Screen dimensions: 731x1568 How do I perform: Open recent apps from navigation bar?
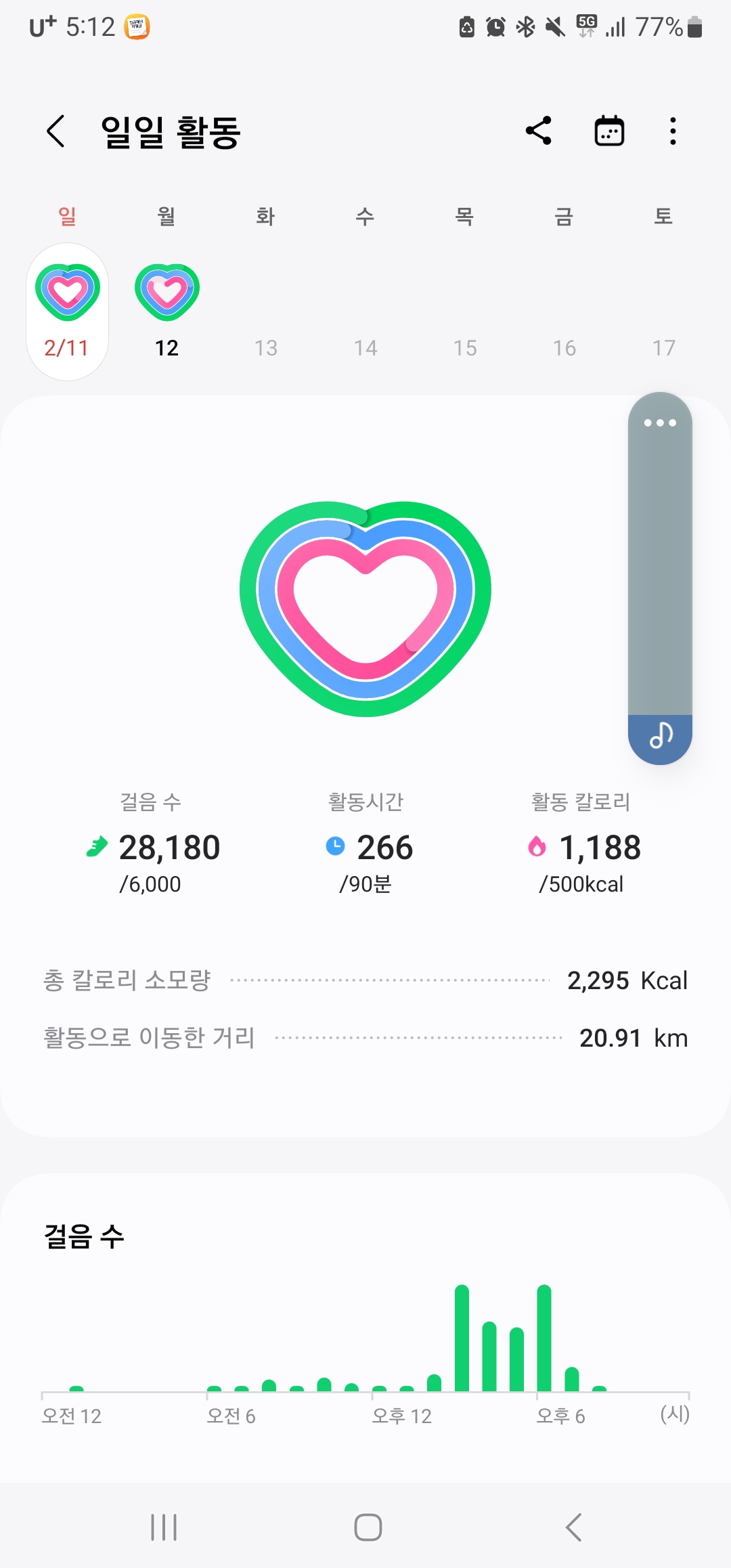164,1527
